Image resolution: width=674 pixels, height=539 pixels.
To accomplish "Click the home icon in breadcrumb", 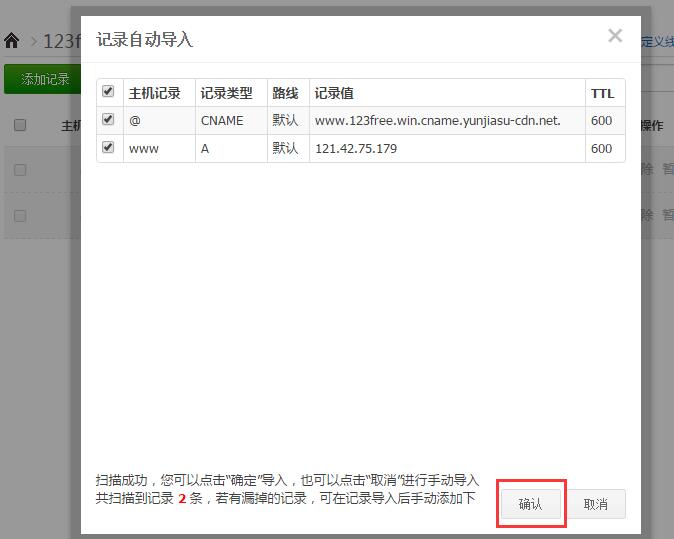I will (12, 41).
